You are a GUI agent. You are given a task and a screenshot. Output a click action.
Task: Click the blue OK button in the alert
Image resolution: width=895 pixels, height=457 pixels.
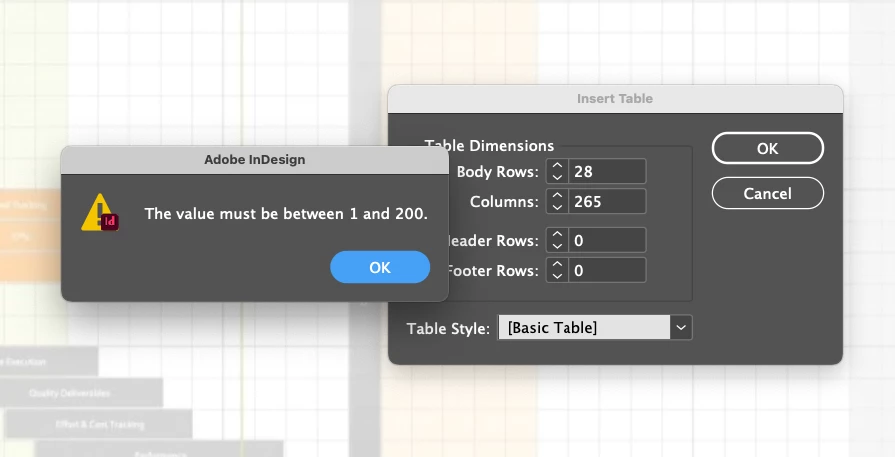pyautogui.click(x=380, y=267)
